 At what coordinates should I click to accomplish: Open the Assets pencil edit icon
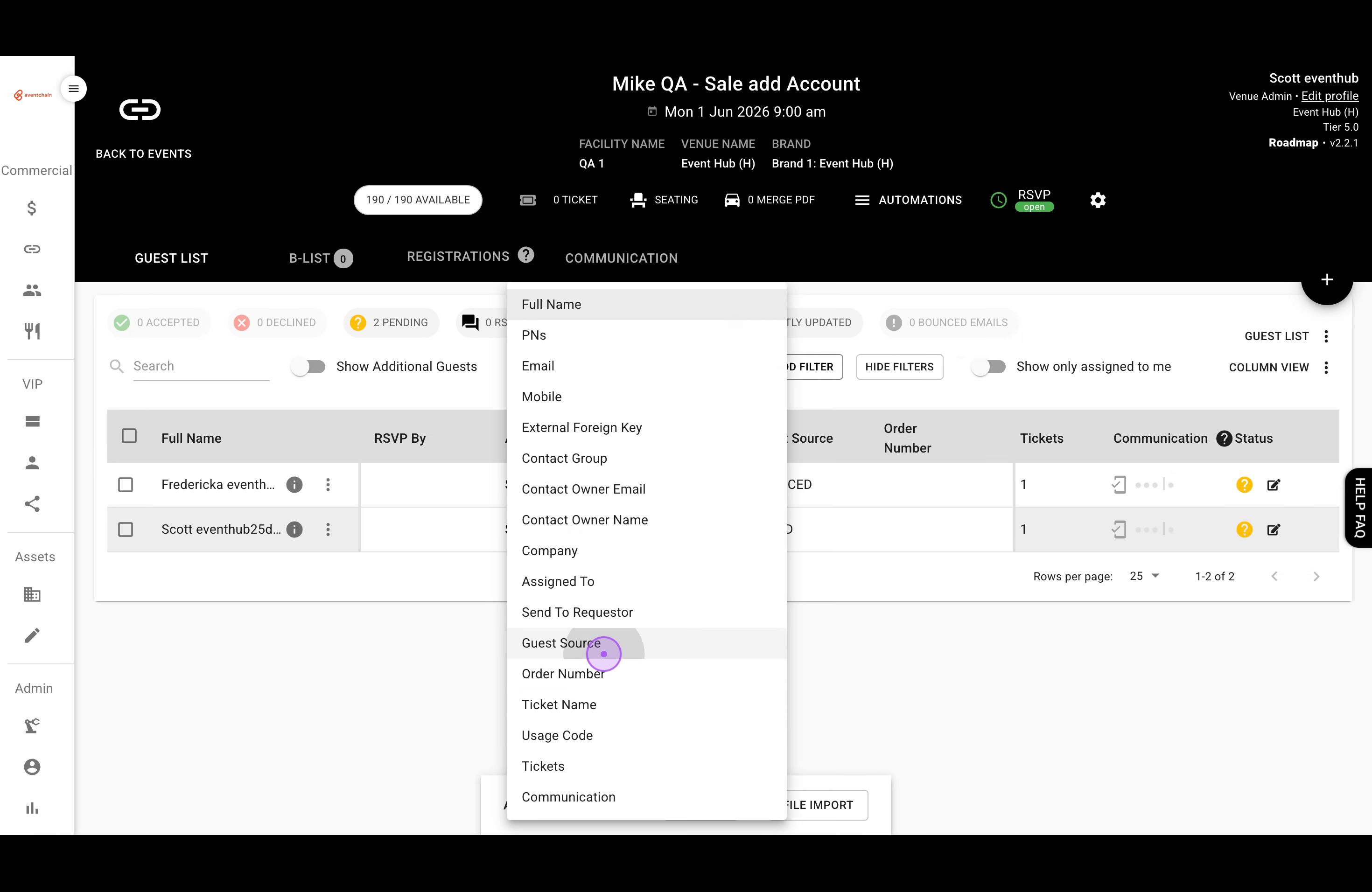click(32, 635)
